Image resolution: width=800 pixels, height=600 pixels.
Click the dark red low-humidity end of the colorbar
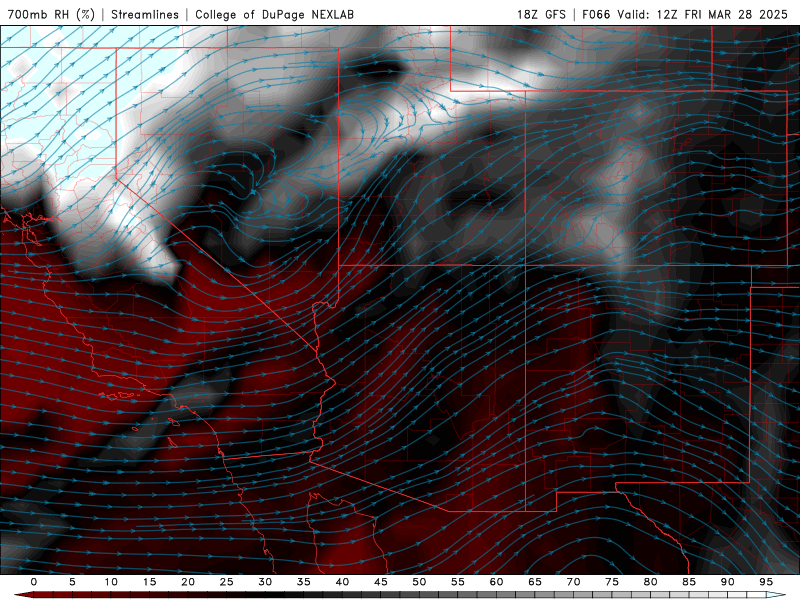[x=23, y=595]
